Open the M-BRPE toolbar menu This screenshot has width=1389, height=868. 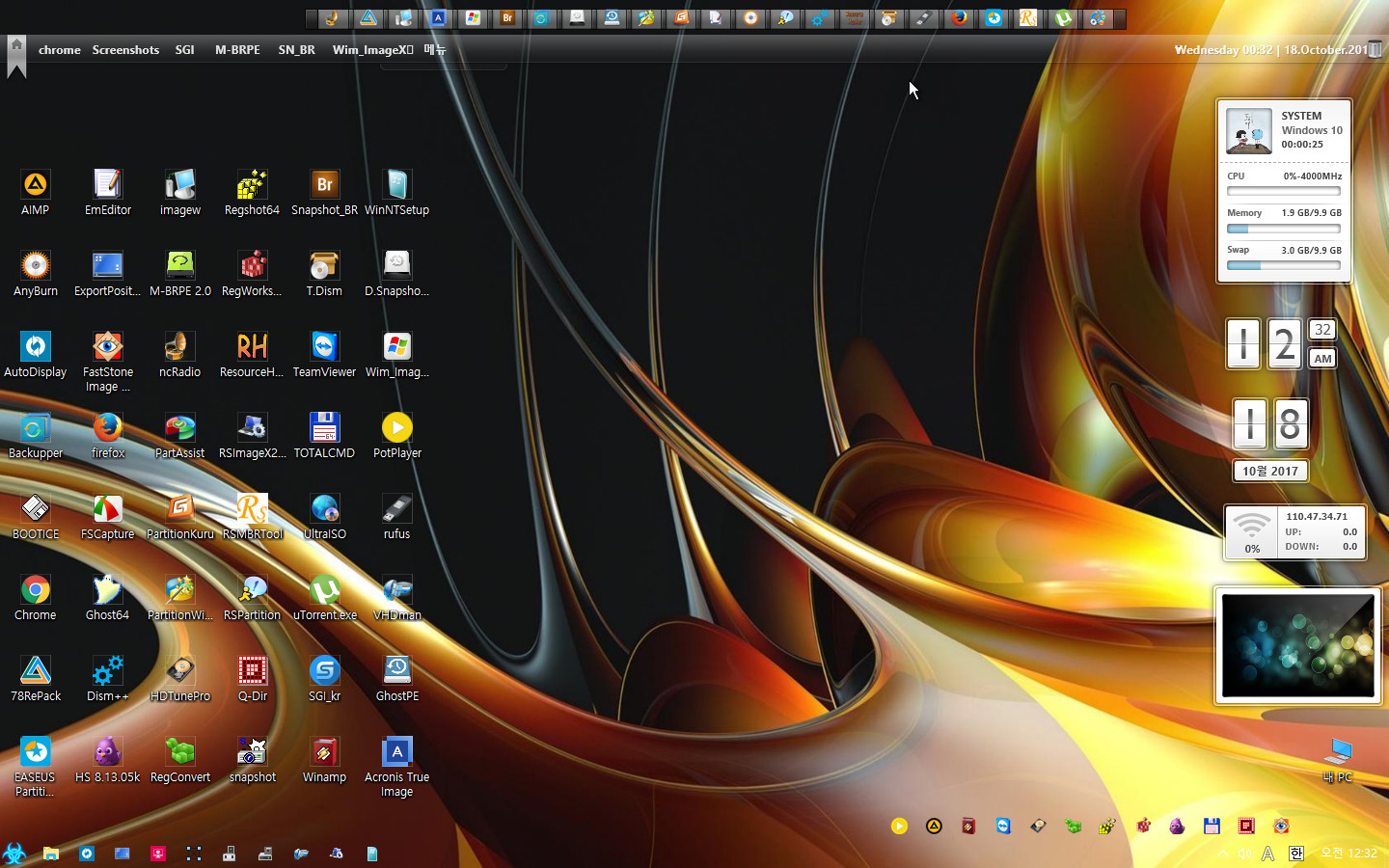(237, 50)
